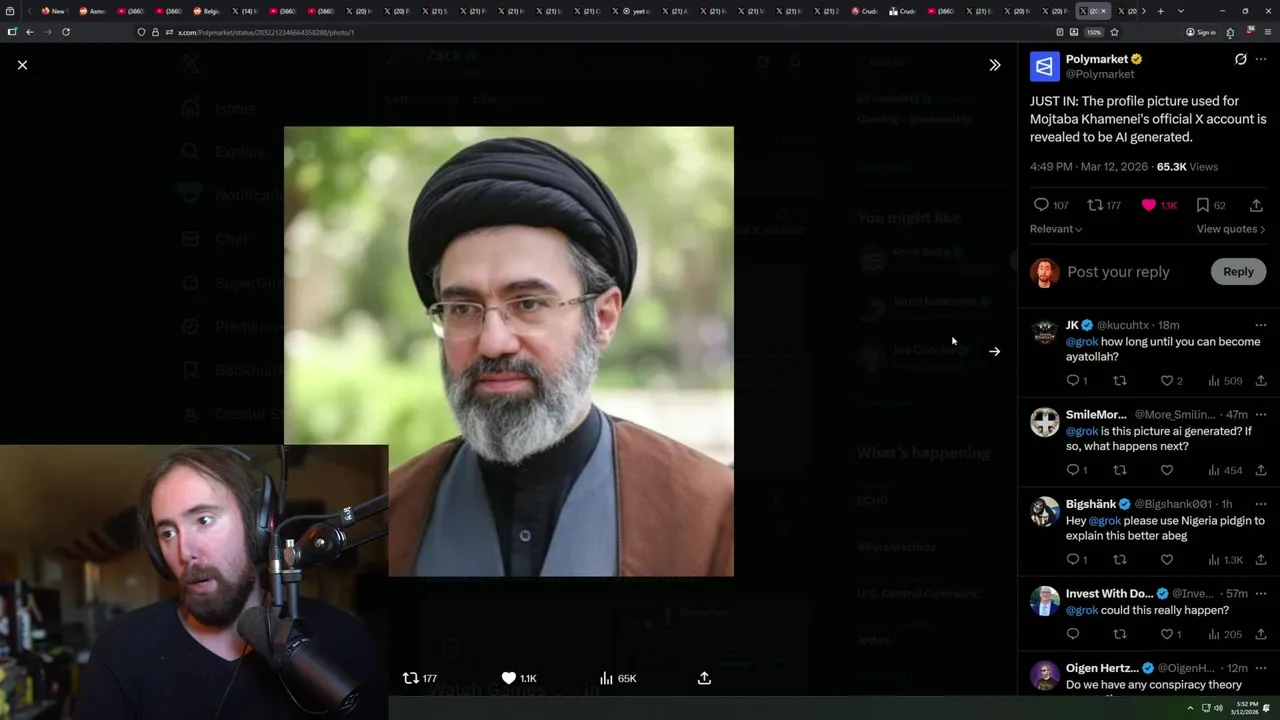
Task: Like Invest With Do... reply
Action: 1166,634
